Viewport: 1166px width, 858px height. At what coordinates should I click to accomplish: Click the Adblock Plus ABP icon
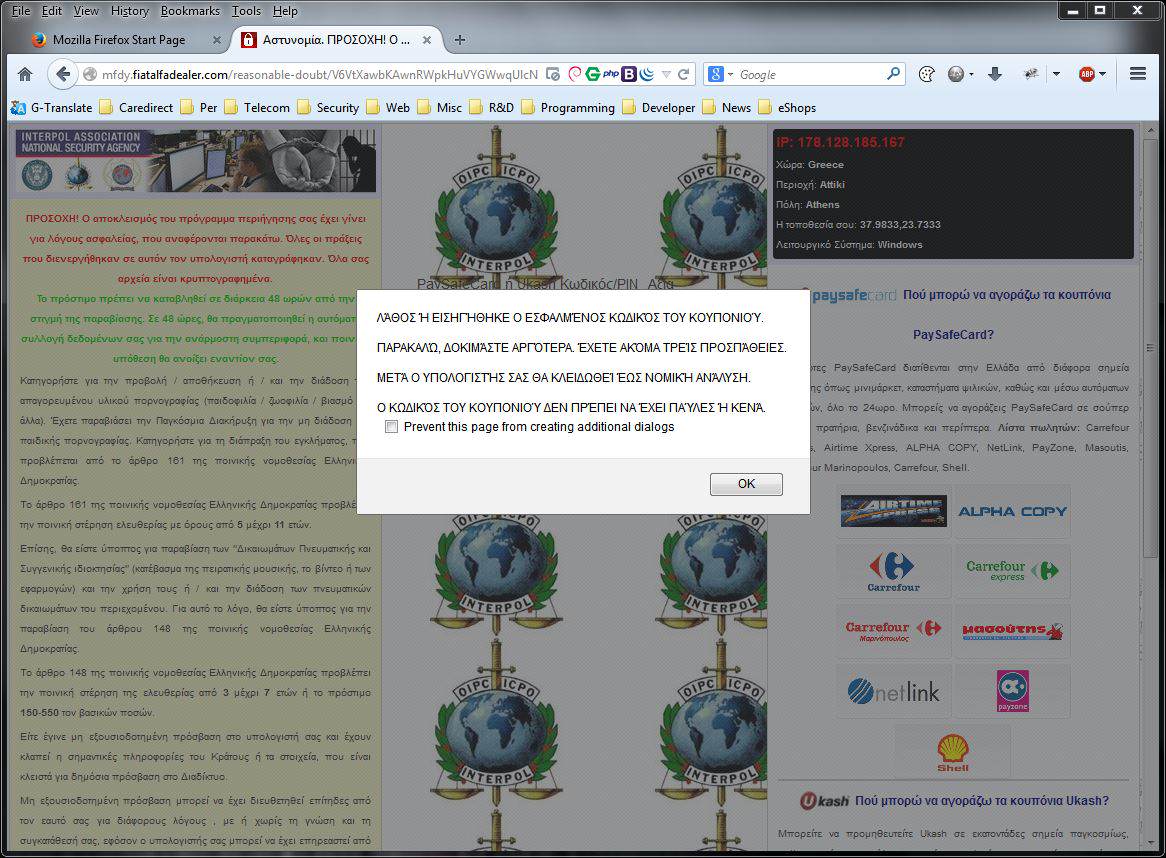(x=1086, y=74)
